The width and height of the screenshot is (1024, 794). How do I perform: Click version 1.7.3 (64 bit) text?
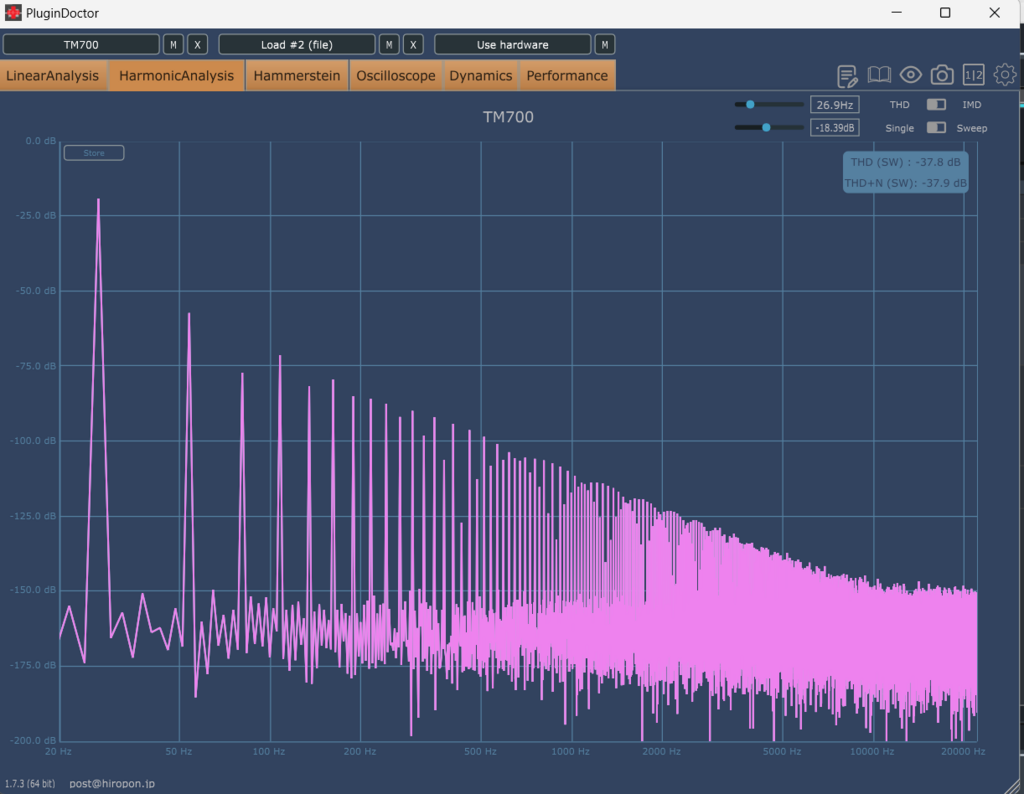click(30, 784)
